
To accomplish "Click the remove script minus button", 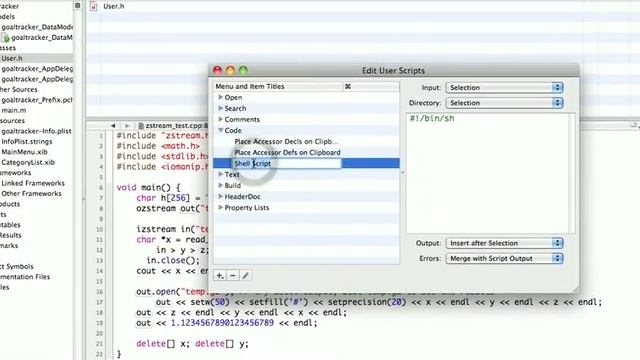I will [x=233, y=276].
